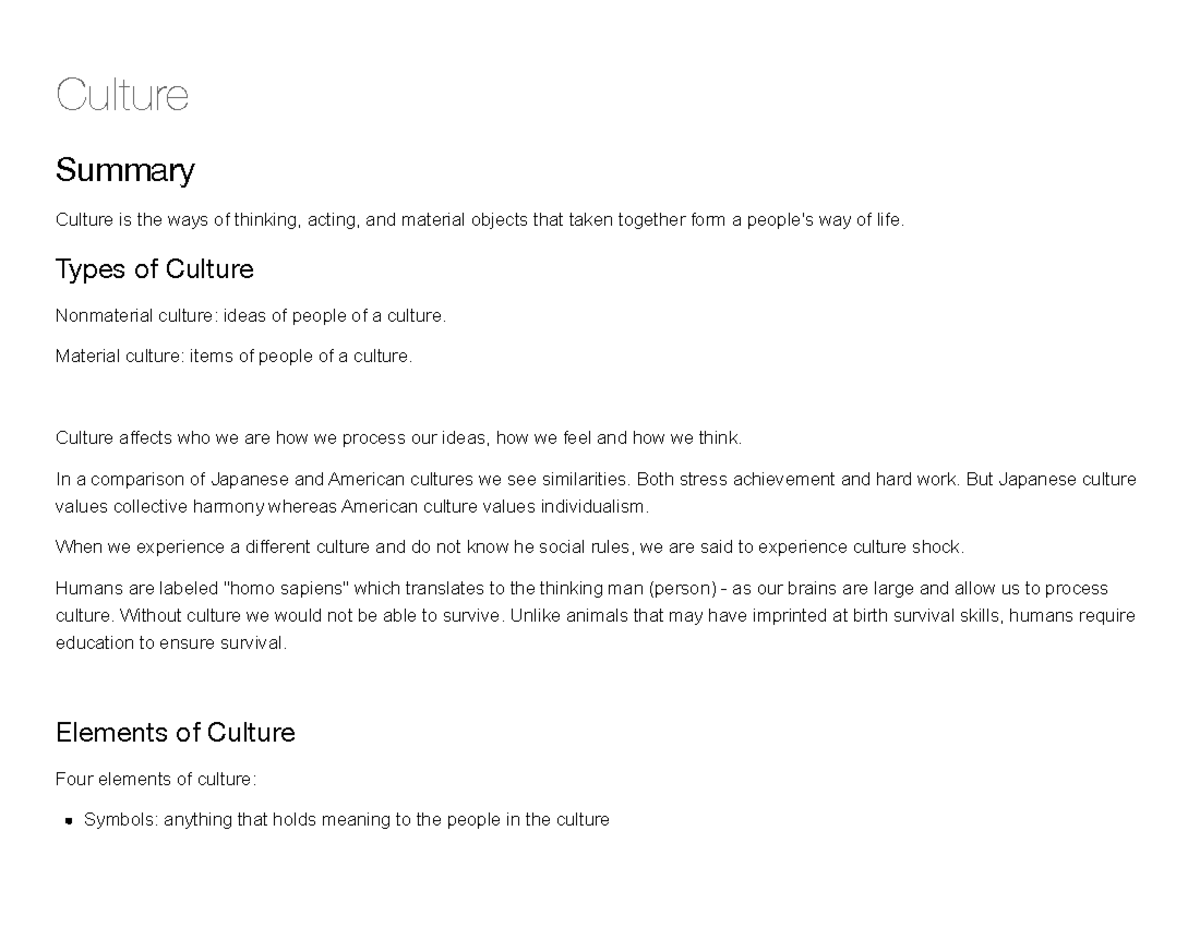Click the "Culture" page title
The height and width of the screenshot is (927, 1200).
tap(122, 95)
